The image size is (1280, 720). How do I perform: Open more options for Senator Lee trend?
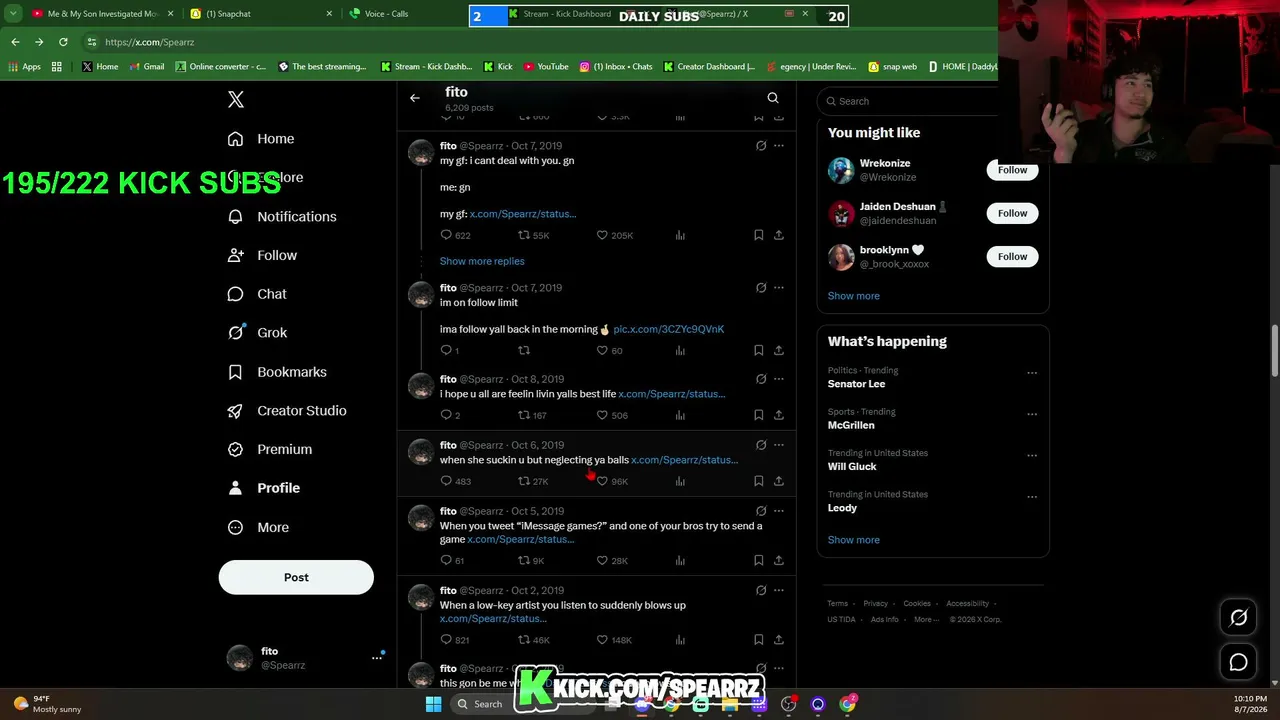pyautogui.click(x=1032, y=373)
